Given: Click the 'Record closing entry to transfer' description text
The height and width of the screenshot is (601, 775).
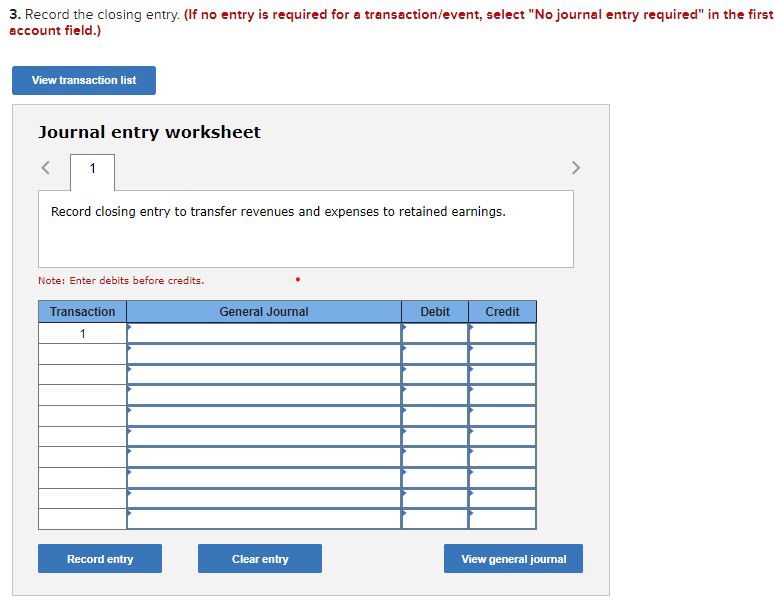Looking at the screenshot, I should tap(278, 212).
